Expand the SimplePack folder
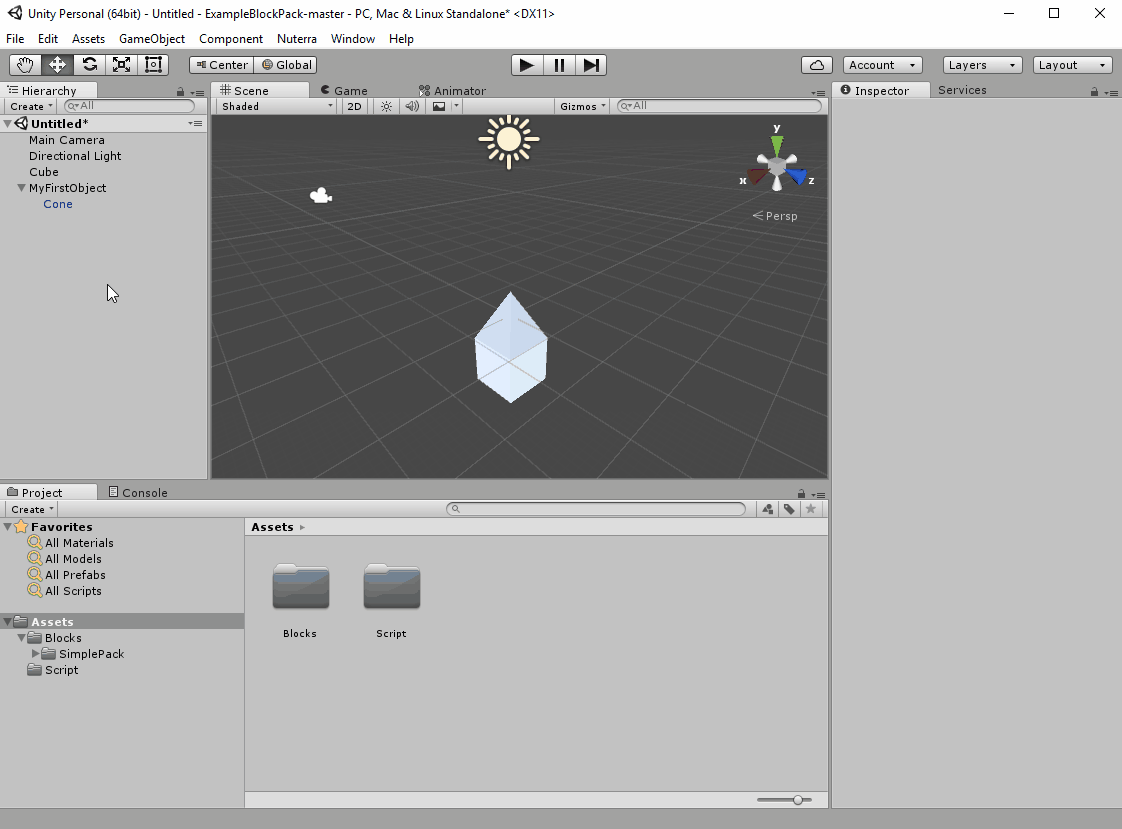Viewport: 1122px width, 829px height. point(35,654)
